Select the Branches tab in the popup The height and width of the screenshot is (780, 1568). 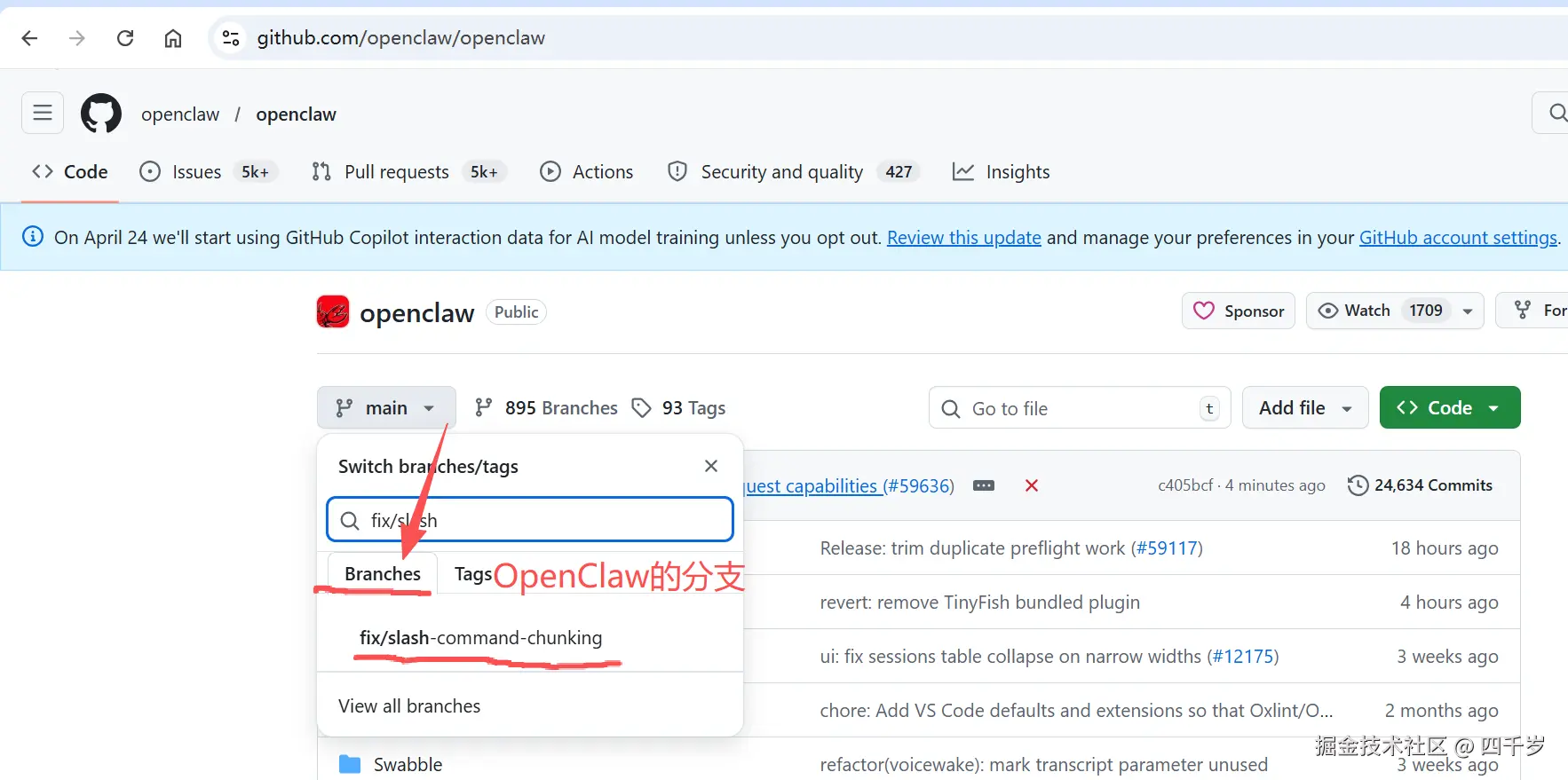point(383,574)
